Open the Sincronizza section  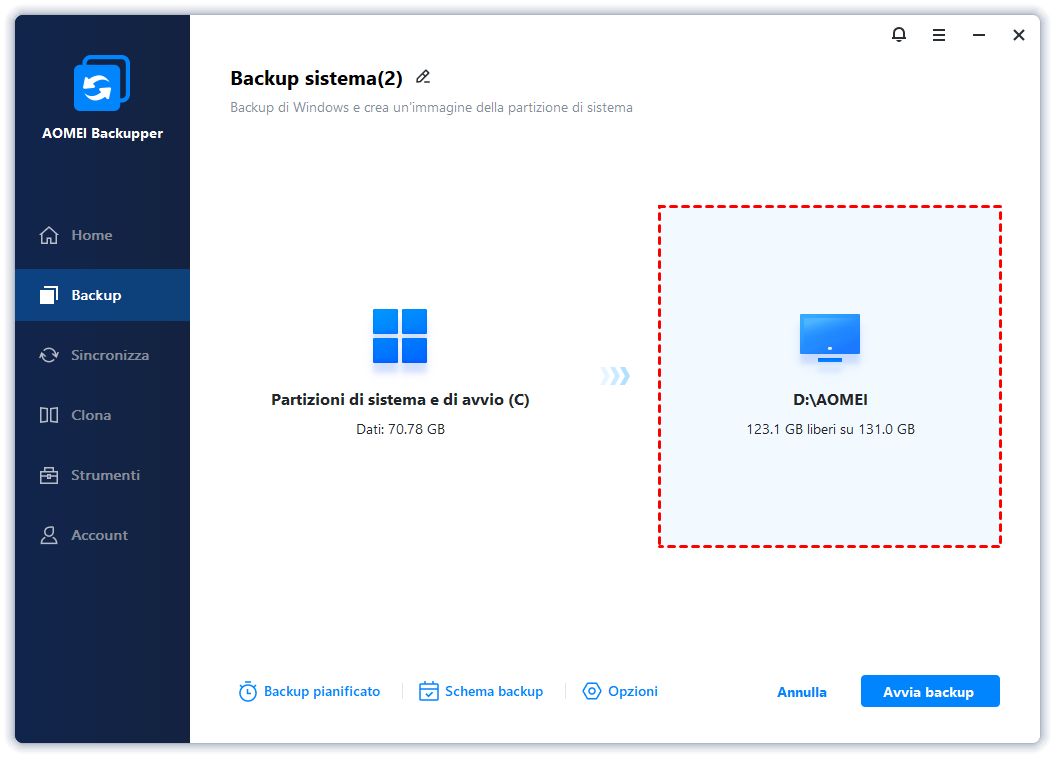pos(109,355)
